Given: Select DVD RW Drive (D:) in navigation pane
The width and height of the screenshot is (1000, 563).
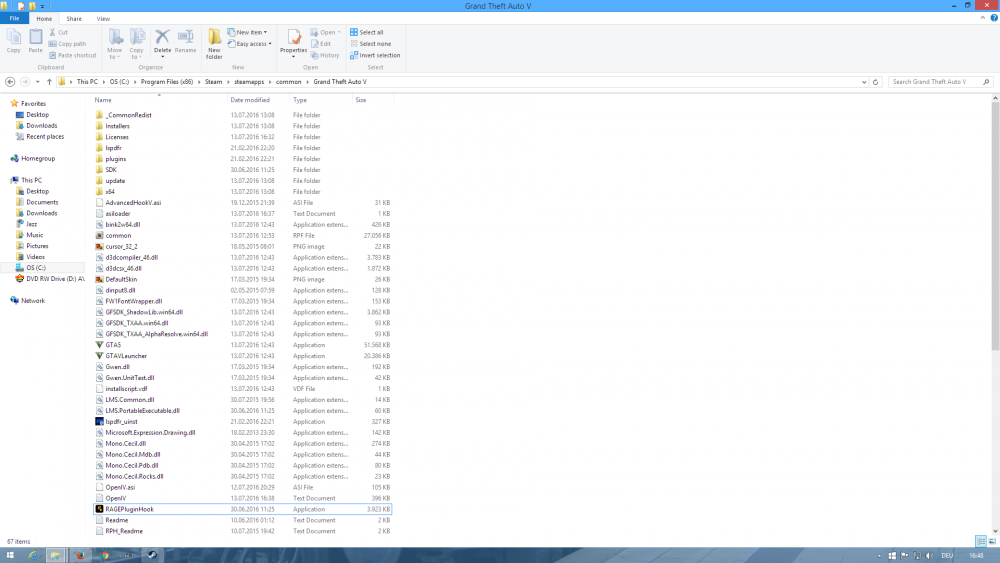Looking at the screenshot, I should point(50,279).
